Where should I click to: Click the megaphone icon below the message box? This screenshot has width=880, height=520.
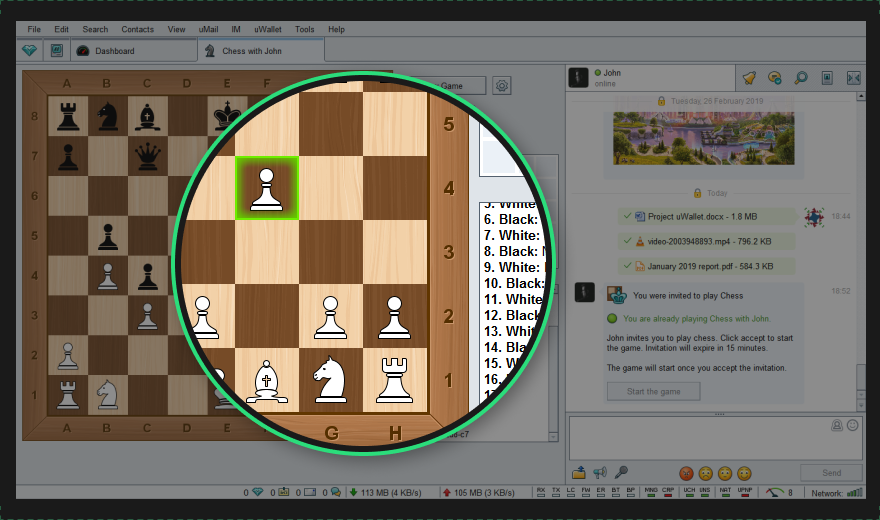pos(600,473)
